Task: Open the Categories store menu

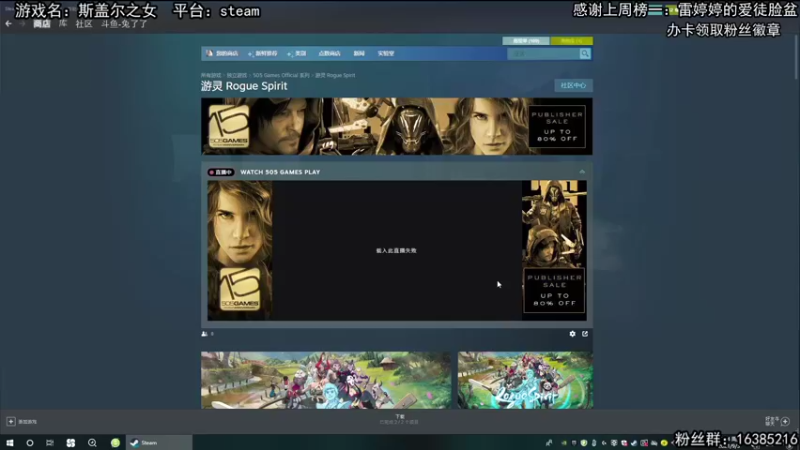Action: (x=297, y=53)
